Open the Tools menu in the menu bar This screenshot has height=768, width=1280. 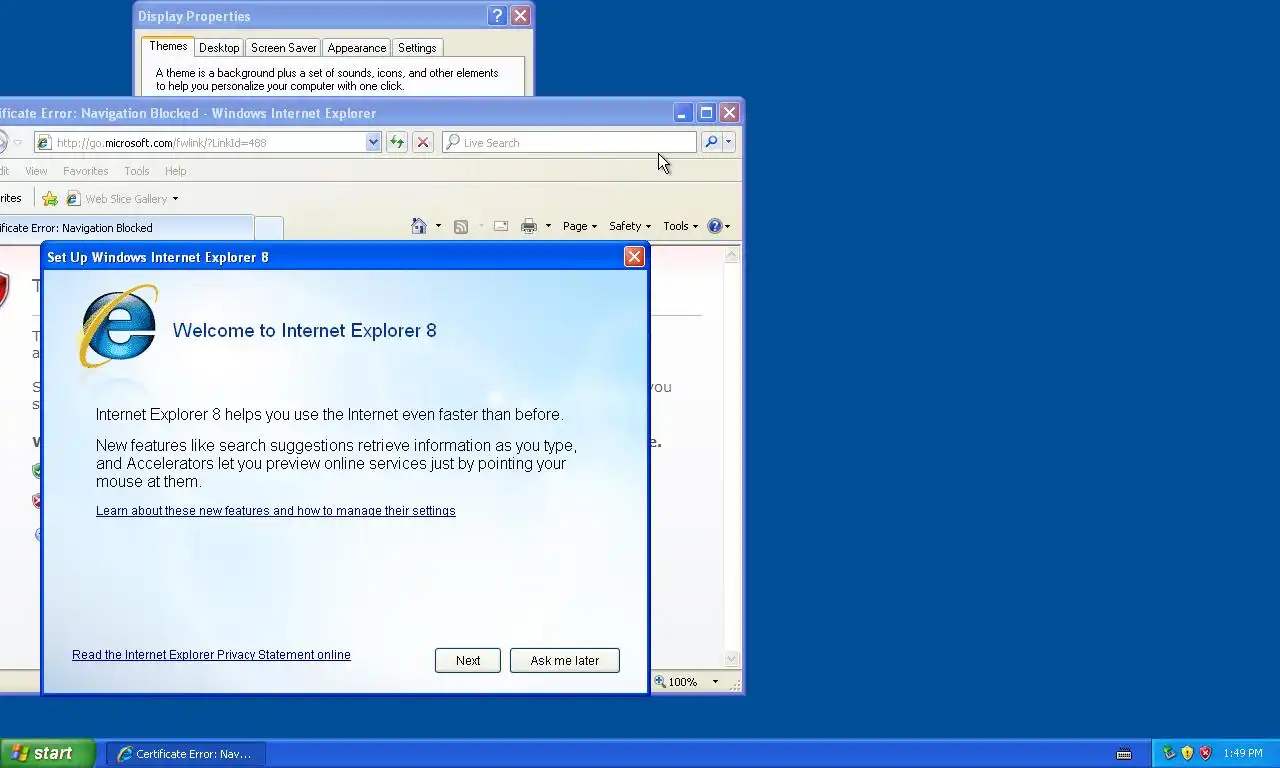(x=137, y=171)
